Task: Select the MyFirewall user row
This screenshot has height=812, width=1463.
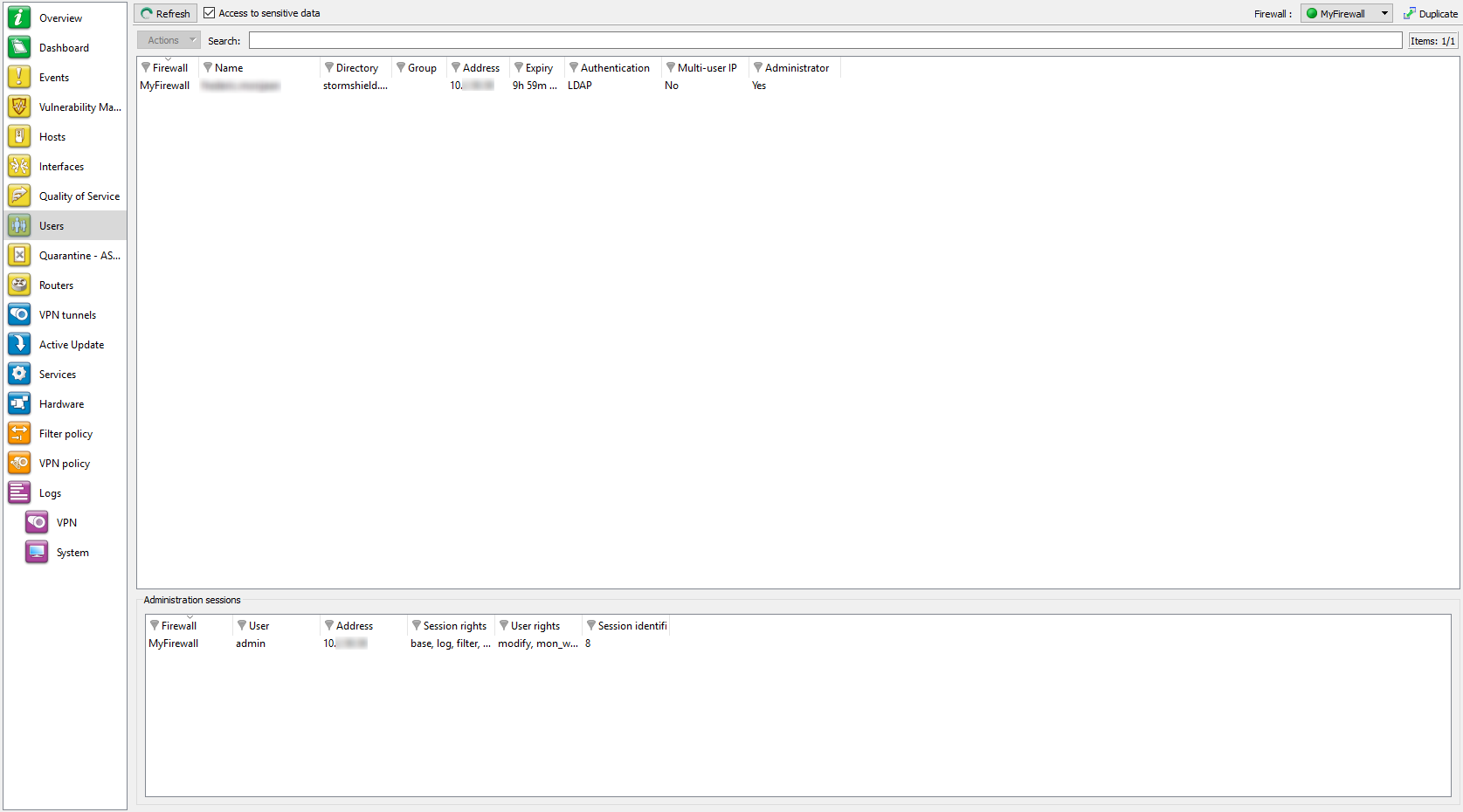Action: (489, 86)
